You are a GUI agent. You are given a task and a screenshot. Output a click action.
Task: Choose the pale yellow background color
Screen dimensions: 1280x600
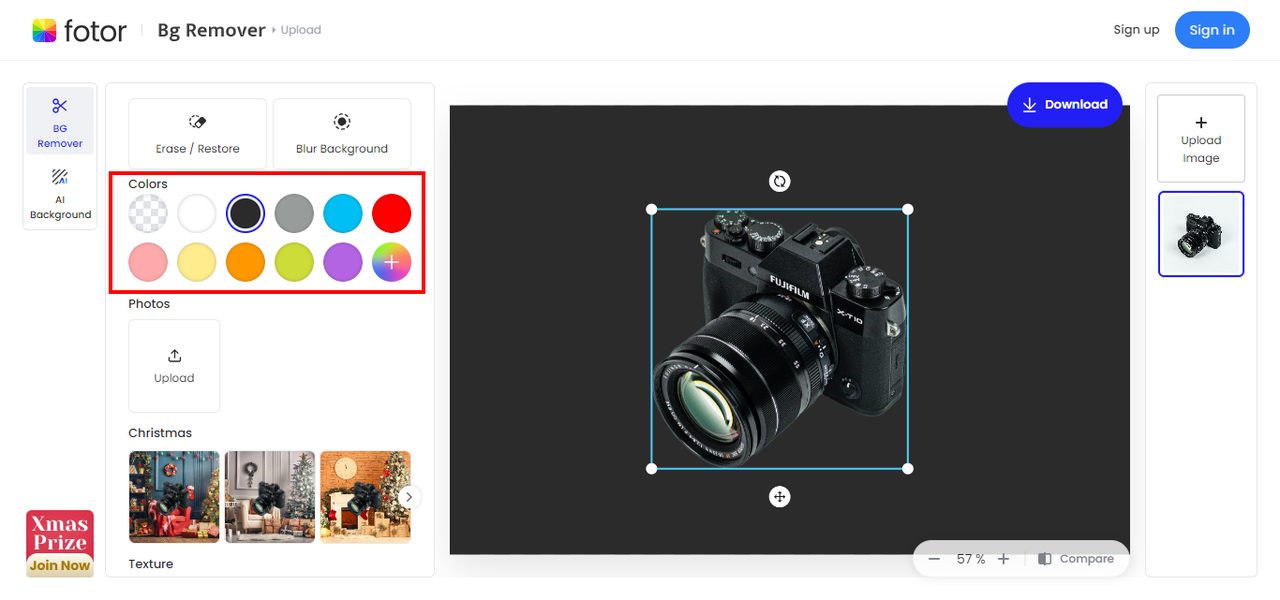pos(197,262)
